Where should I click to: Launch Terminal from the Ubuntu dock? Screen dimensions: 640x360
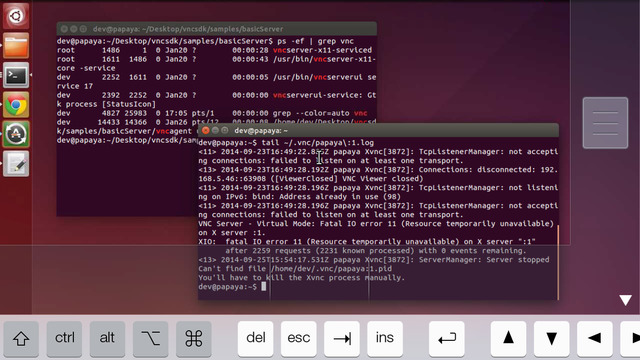pos(16,75)
